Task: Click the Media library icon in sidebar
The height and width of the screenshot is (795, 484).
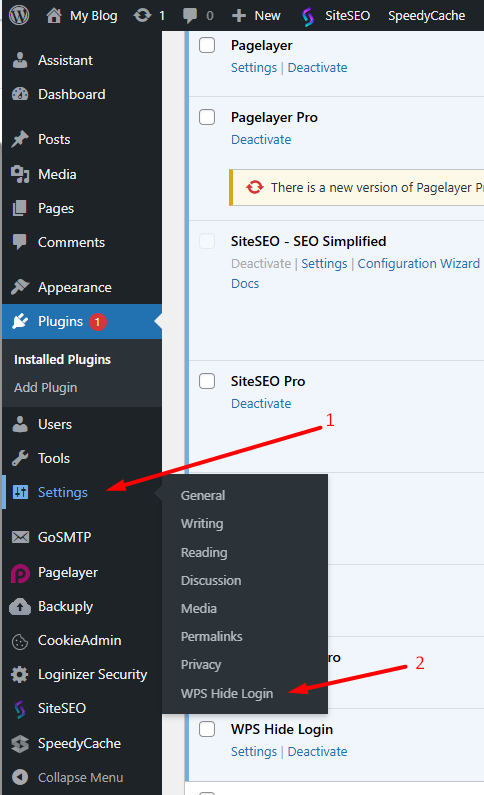Action: (20, 174)
